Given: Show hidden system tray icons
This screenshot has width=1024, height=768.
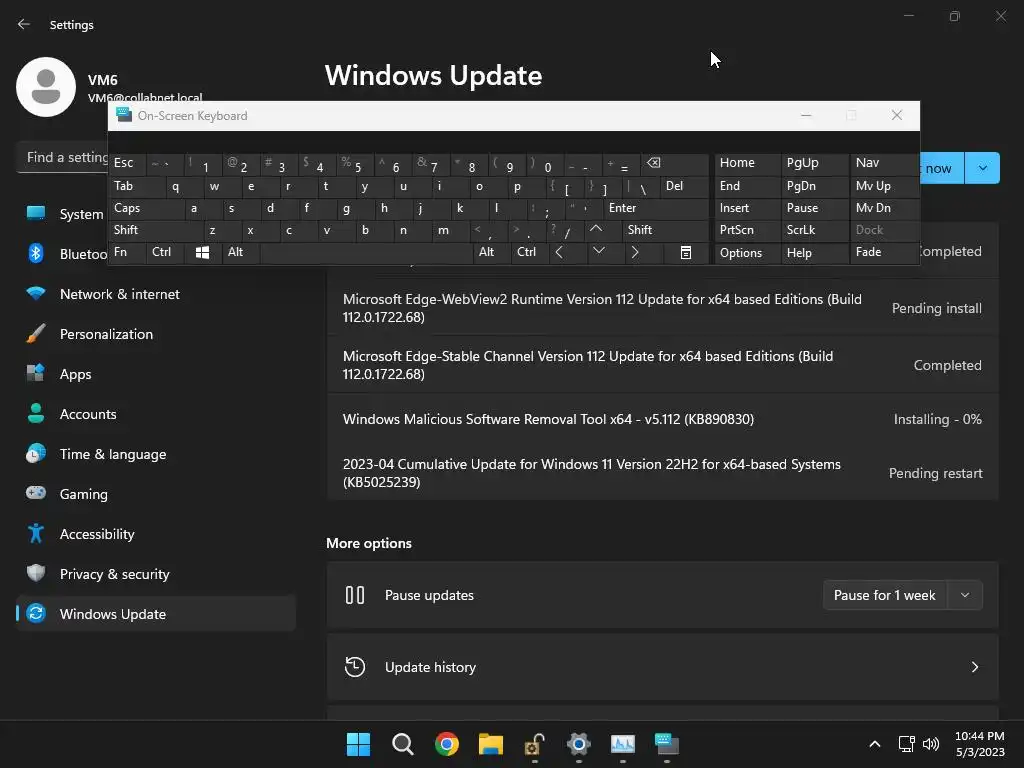Looking at the screenshot, I should pos(875,744).
